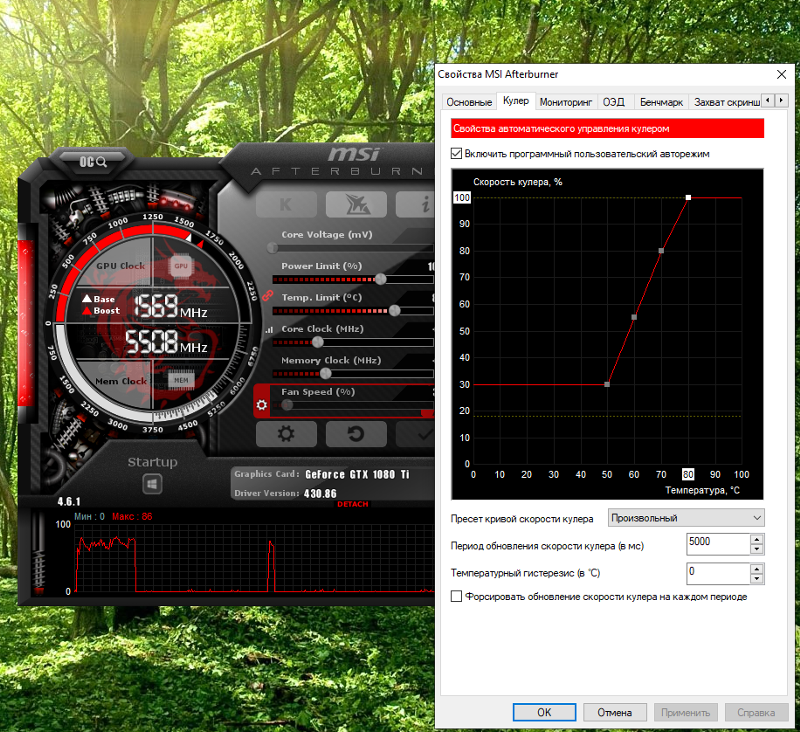800x732 pixels.
Task: Click the Мин : 0 graph label
Action: (89, 517)
